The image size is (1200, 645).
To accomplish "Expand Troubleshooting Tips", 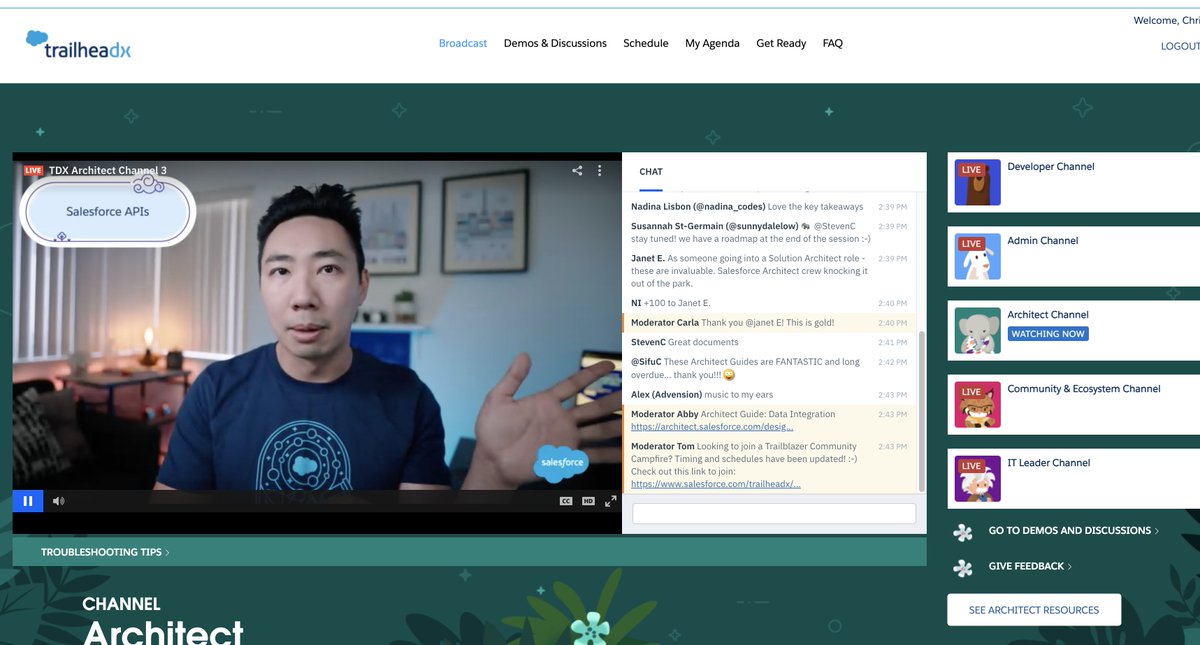I will coord(105,552).
